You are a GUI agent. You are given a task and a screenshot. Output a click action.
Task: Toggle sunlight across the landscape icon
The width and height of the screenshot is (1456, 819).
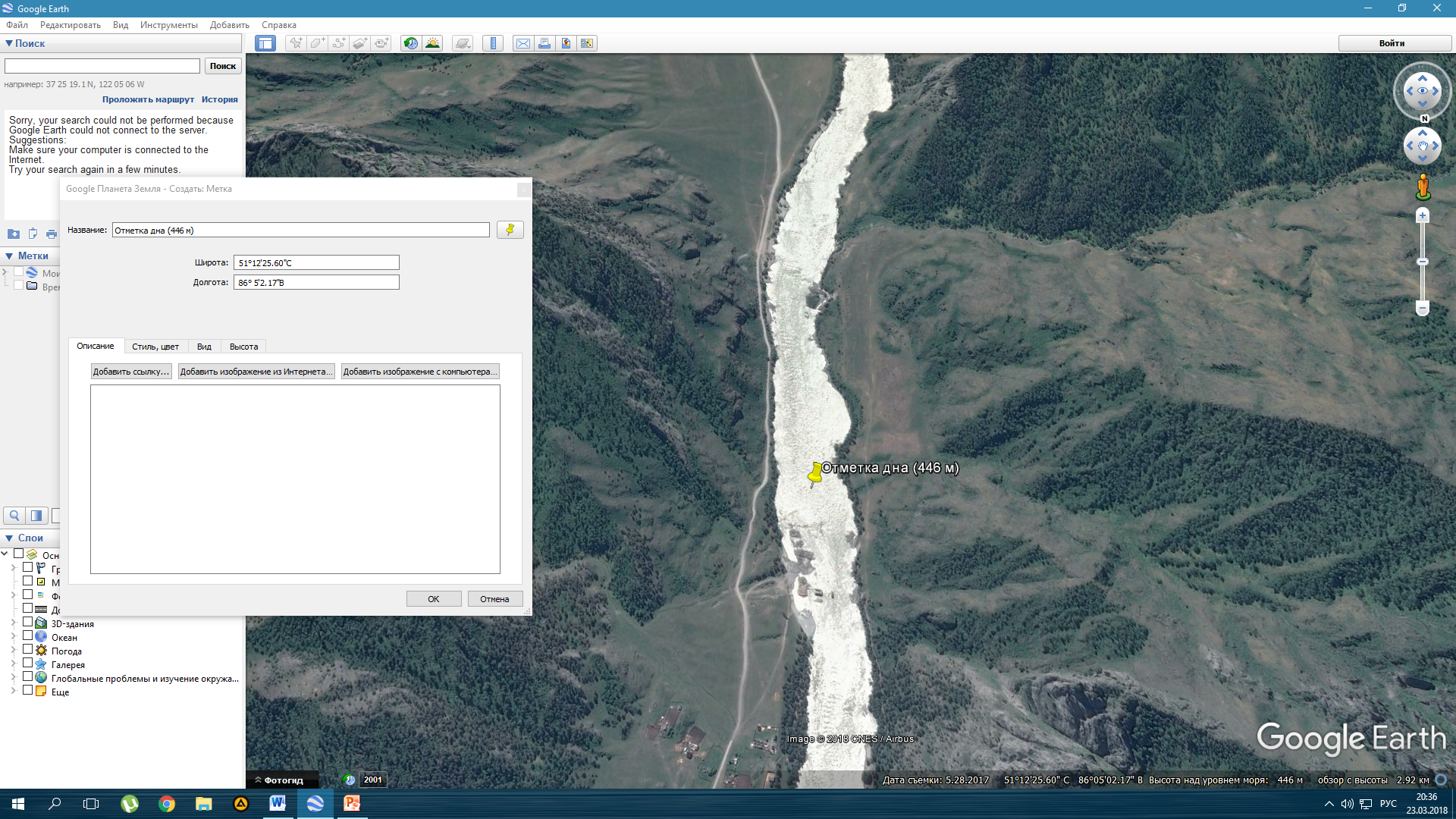432,43
